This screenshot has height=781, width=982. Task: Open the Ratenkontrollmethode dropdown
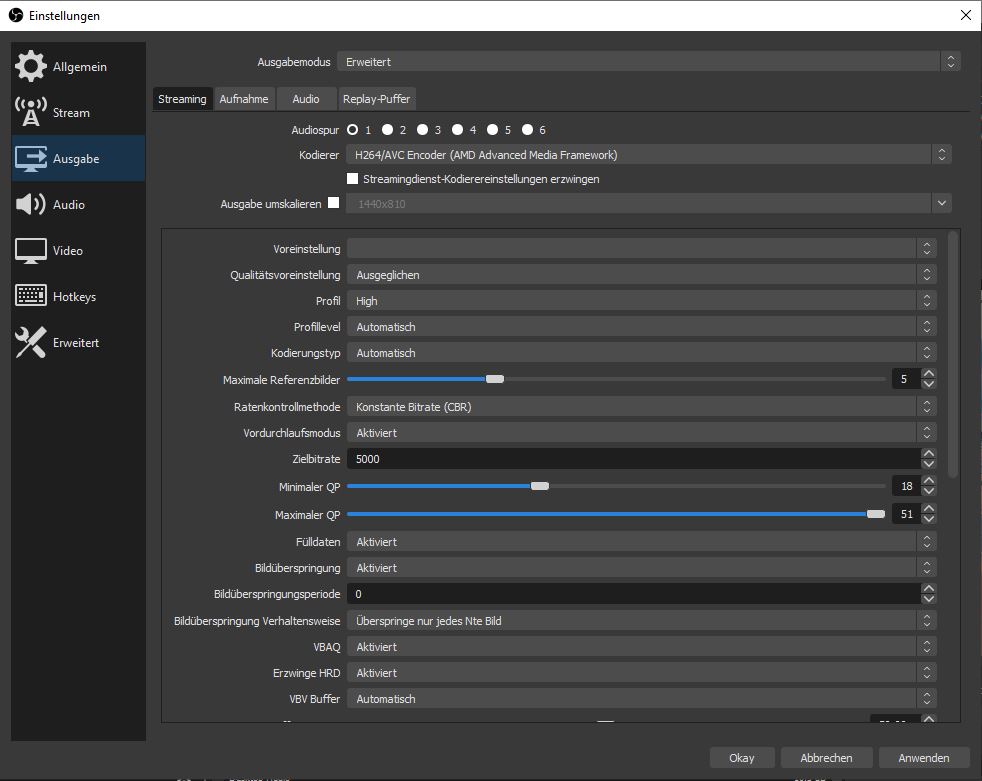(640, 407)
